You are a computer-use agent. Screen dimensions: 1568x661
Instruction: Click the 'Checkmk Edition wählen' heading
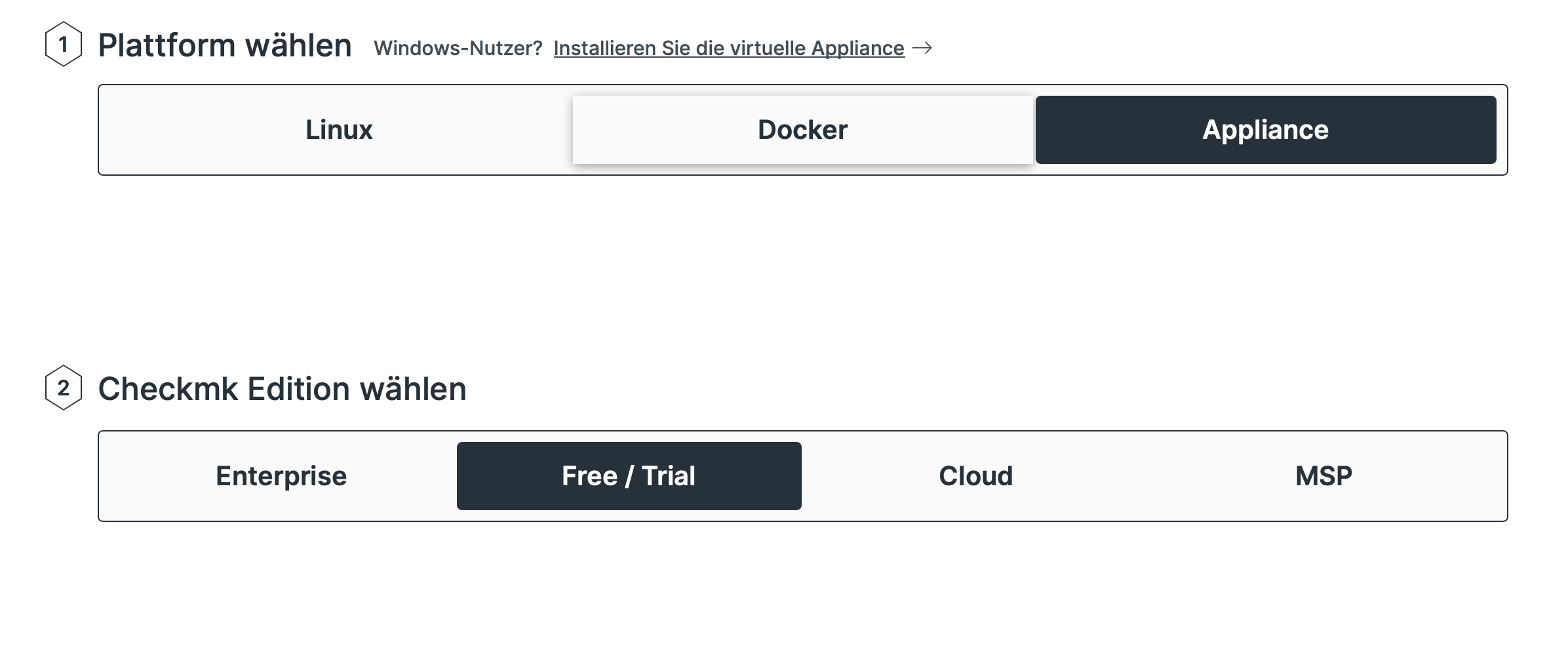[x=282, y=389]
